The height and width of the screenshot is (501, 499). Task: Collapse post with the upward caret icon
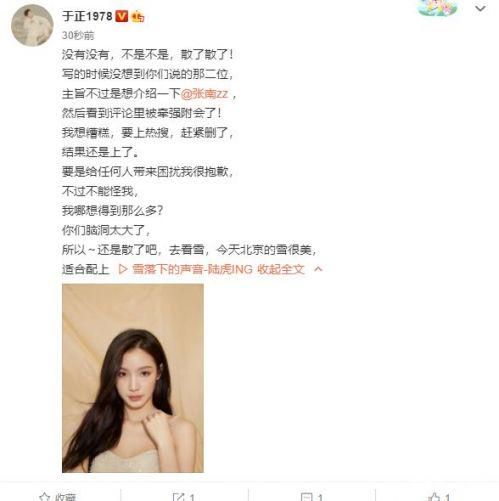coord(318,269)
